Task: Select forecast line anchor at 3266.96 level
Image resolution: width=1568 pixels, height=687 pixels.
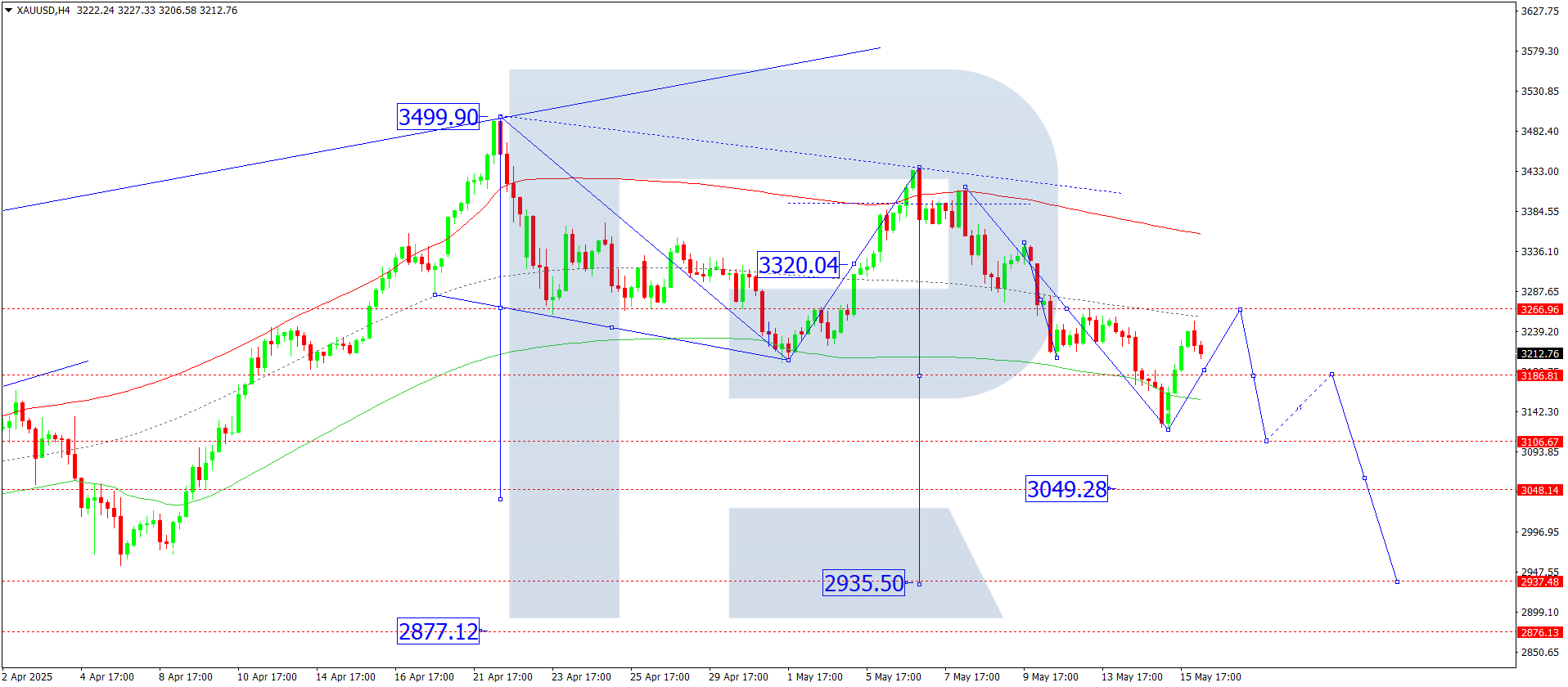Action: [1241, 310]
